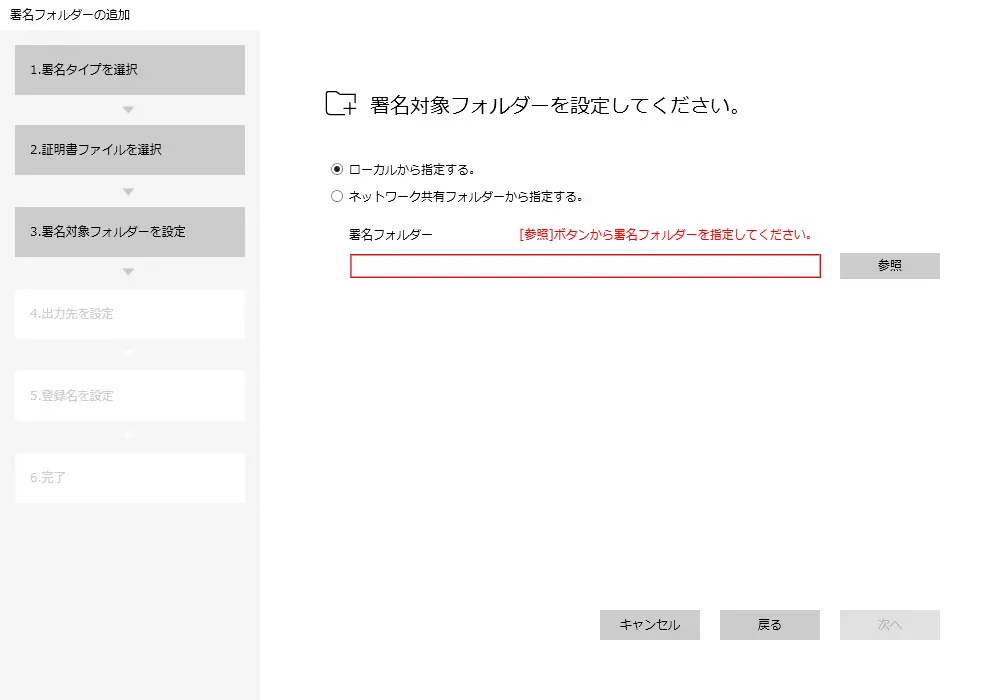
Task: Click the greyed-out 次へ button
Action: pos(890,625)
